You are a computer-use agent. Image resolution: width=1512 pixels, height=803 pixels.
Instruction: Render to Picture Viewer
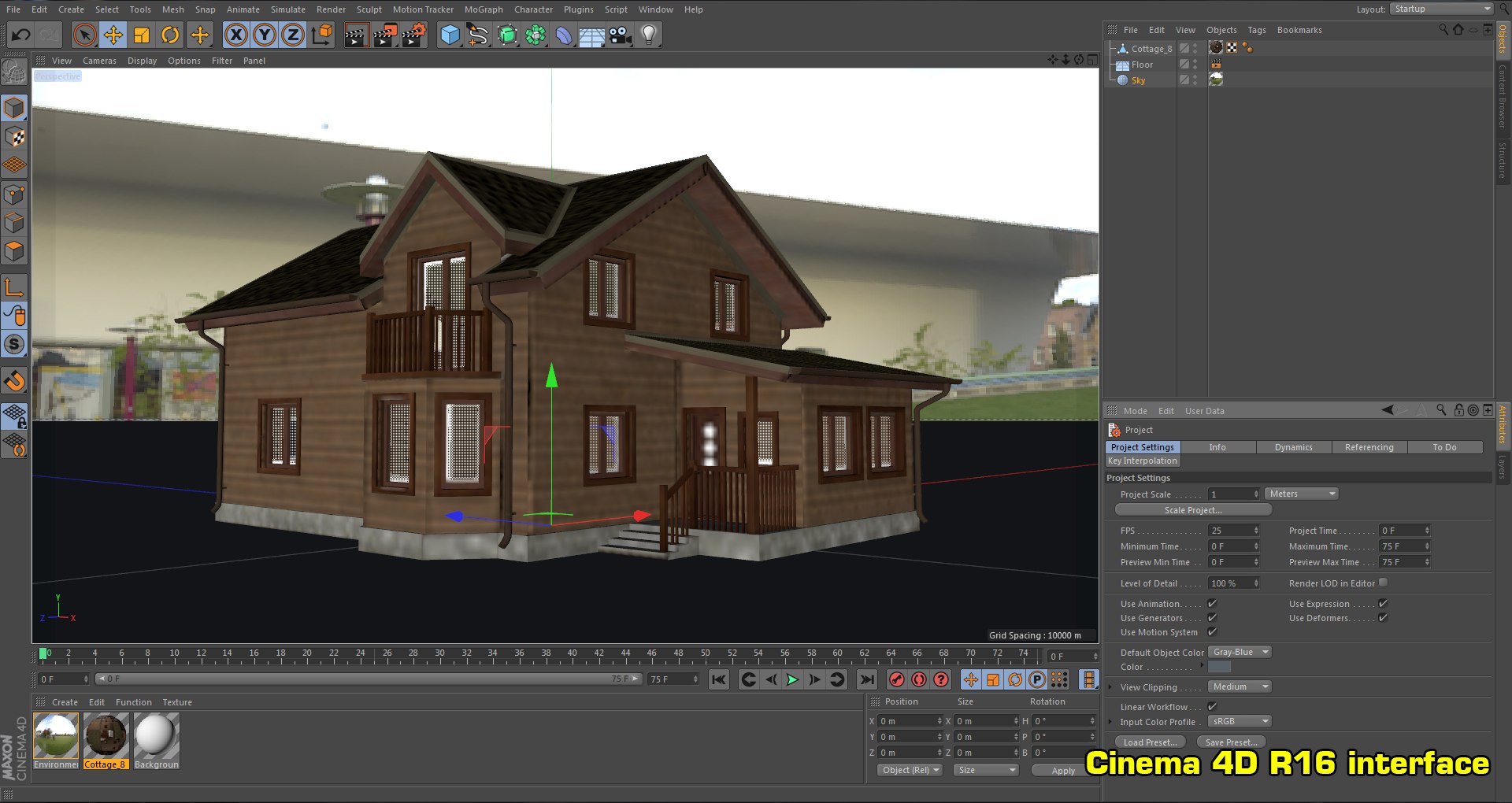coord(385,35)
